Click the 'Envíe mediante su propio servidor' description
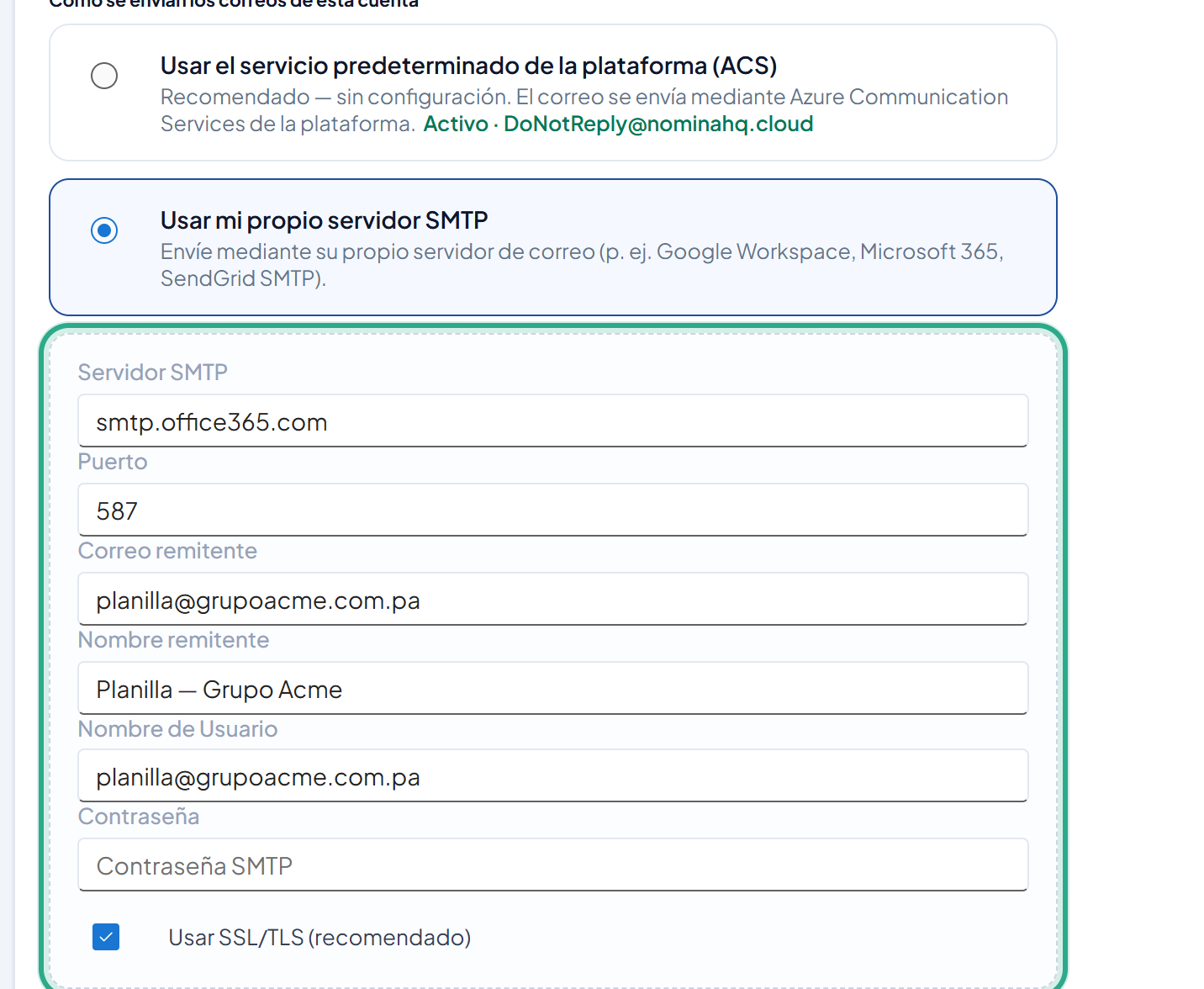1204x989 pixels. [582, 265]
